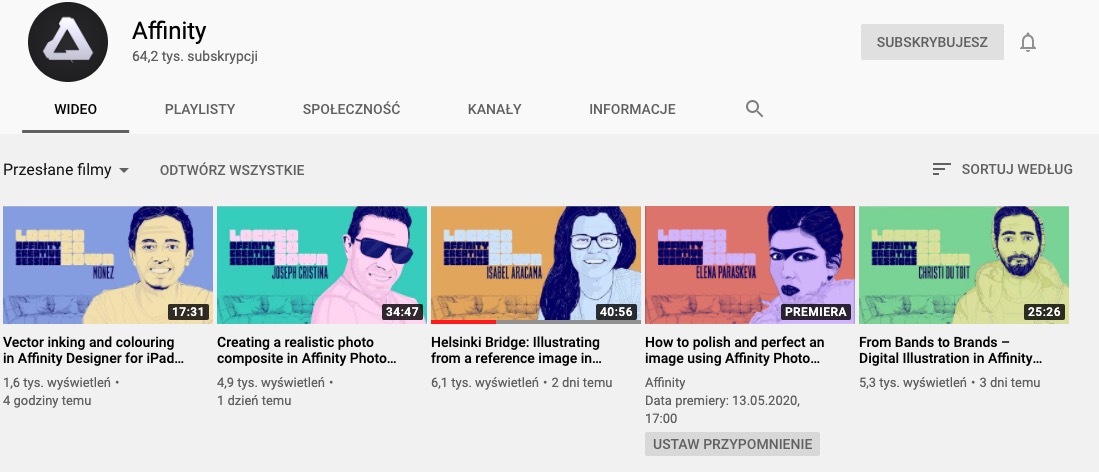This screenshot has height=472, width=1099.
Task: Click Affinity channel link under premiere video
Action: point(665,383)
